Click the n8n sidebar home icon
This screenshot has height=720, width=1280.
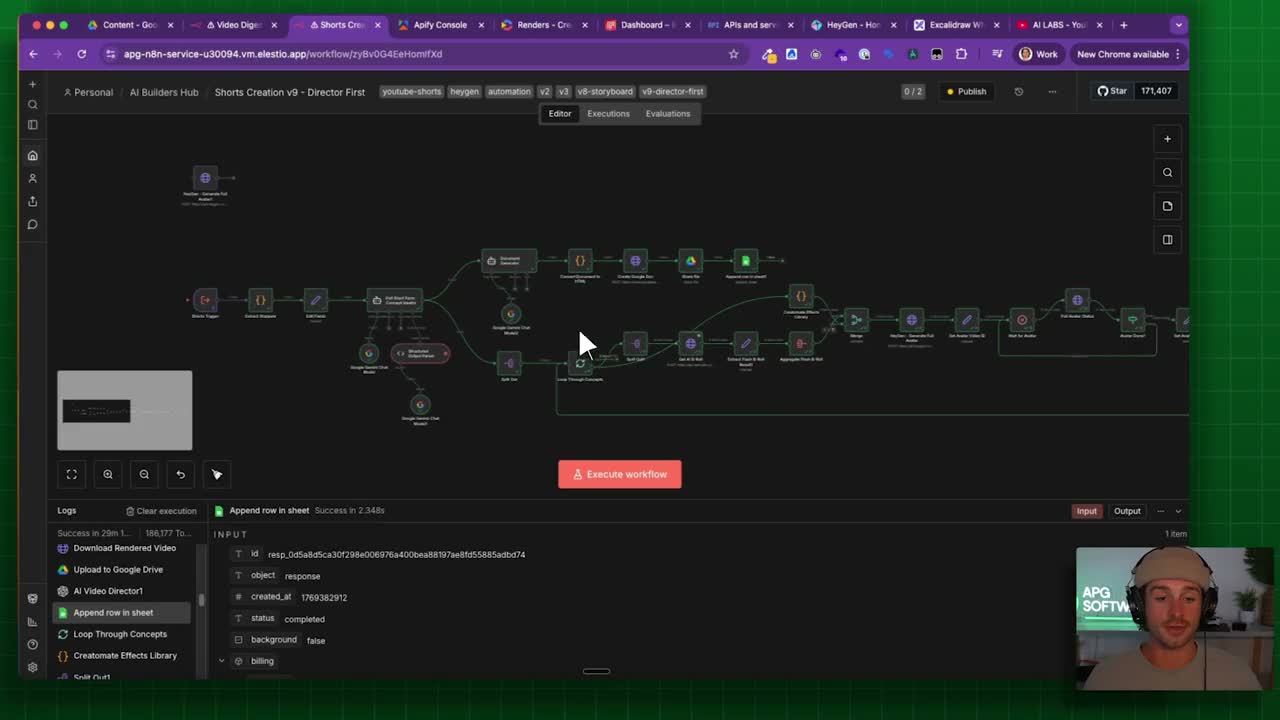coord(33,155)
